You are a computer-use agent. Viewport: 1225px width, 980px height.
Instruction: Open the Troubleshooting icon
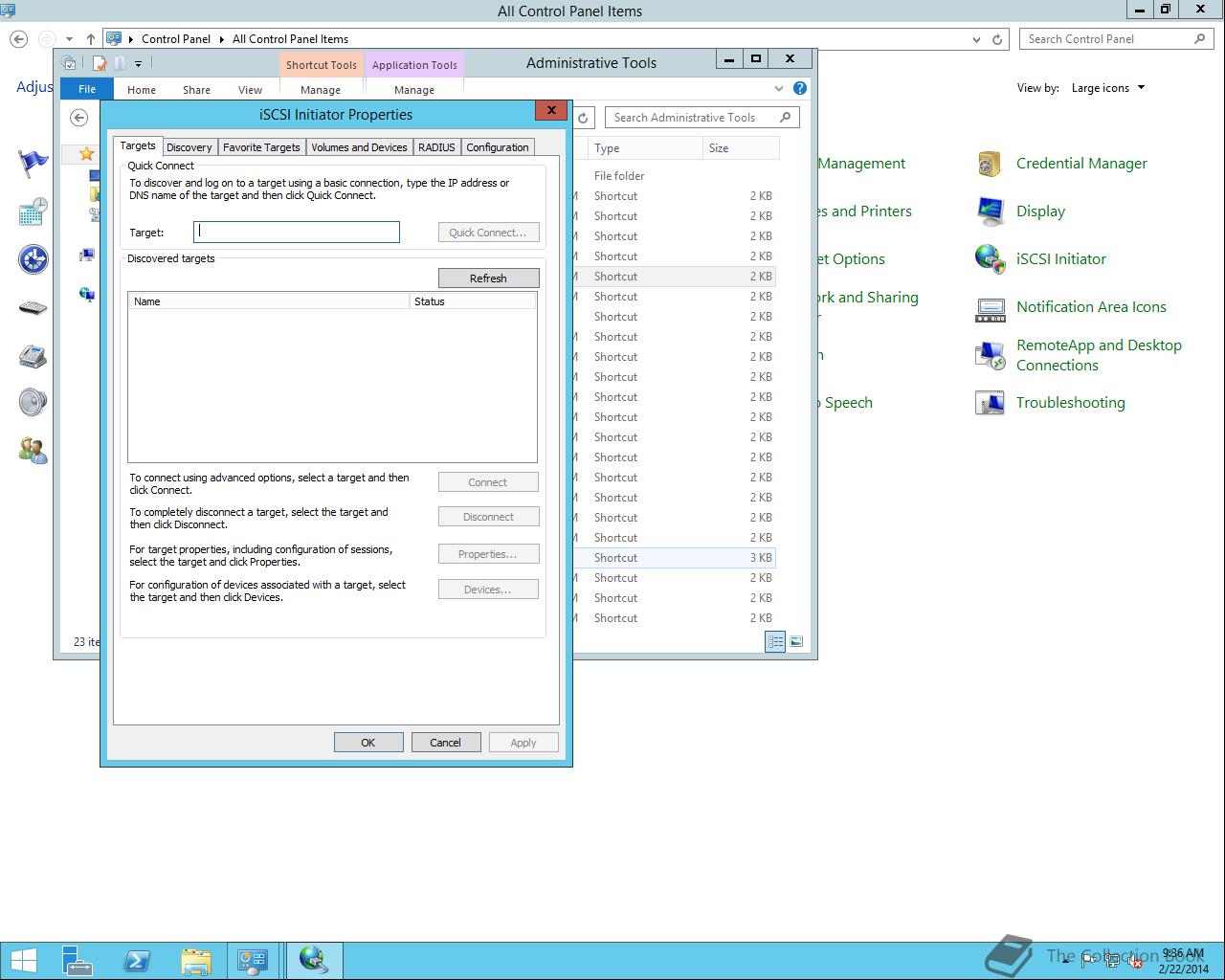click(x=990, y=403)
